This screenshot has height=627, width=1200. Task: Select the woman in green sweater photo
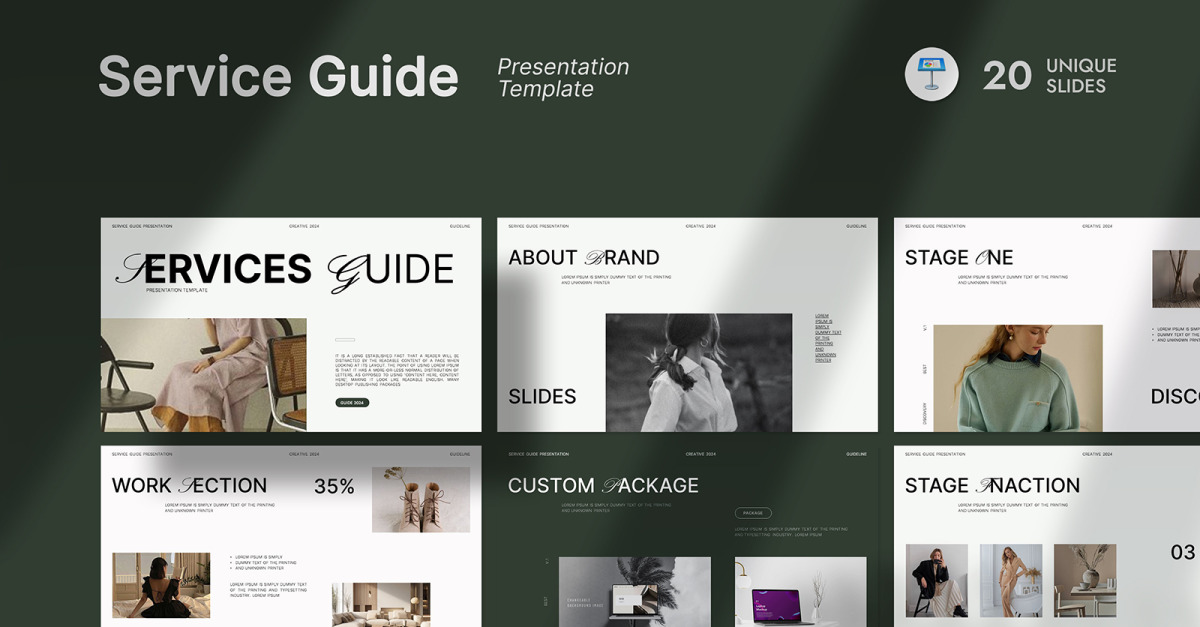[1017, 377]
